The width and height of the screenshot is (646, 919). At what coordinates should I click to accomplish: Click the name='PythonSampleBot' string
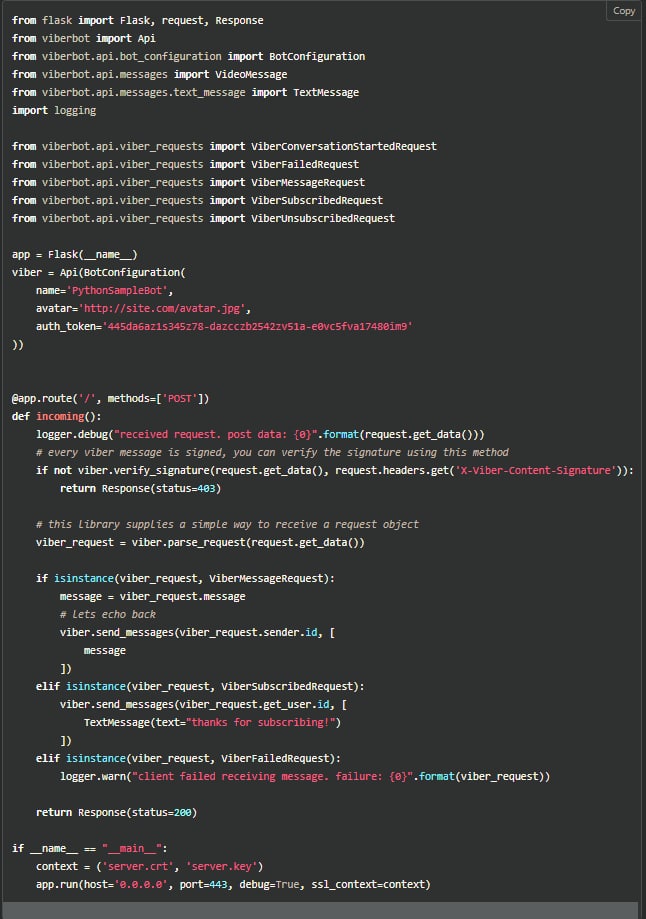(104, 291)
